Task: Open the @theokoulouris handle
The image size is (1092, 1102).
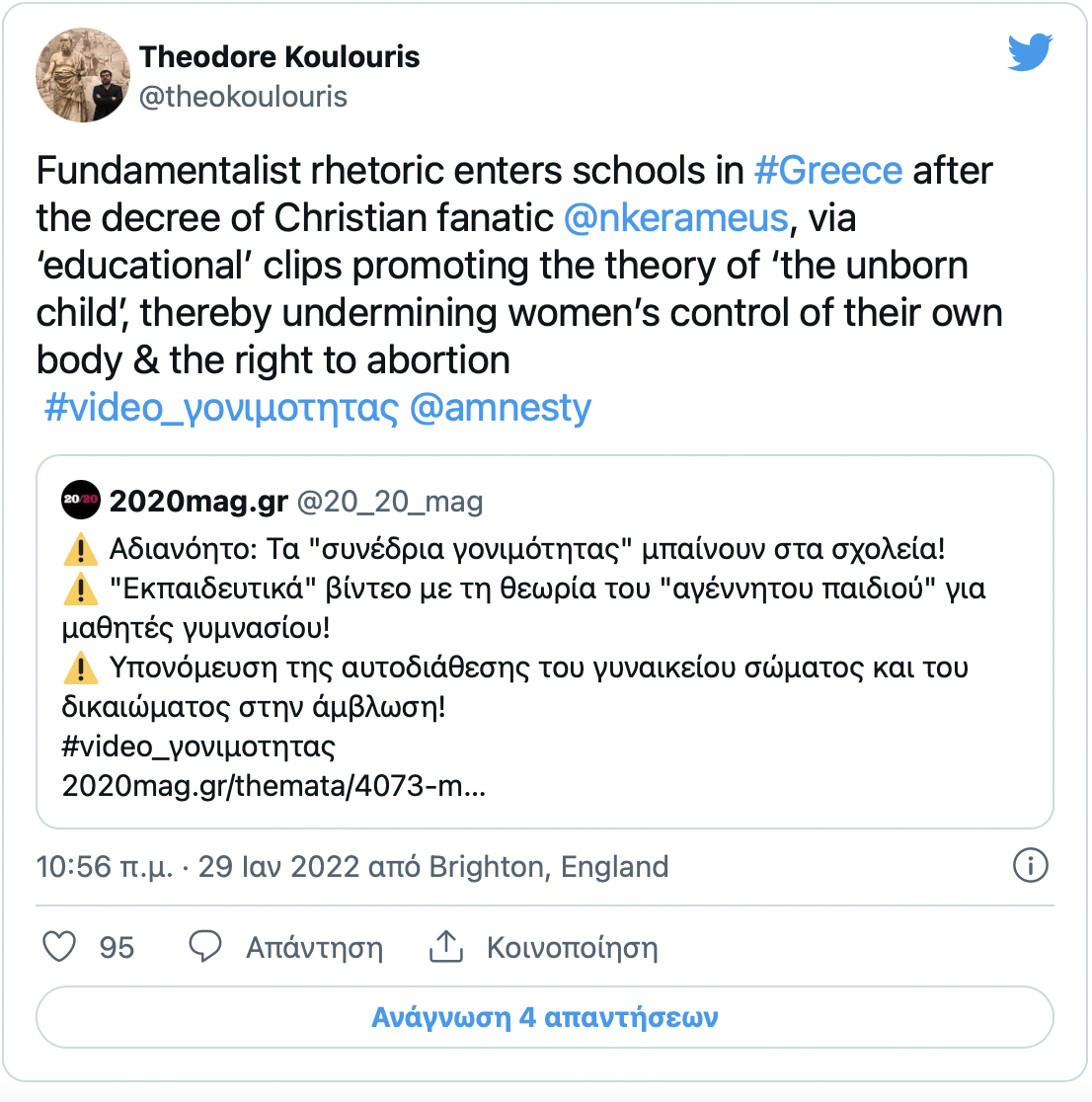Action: (243, 97)
